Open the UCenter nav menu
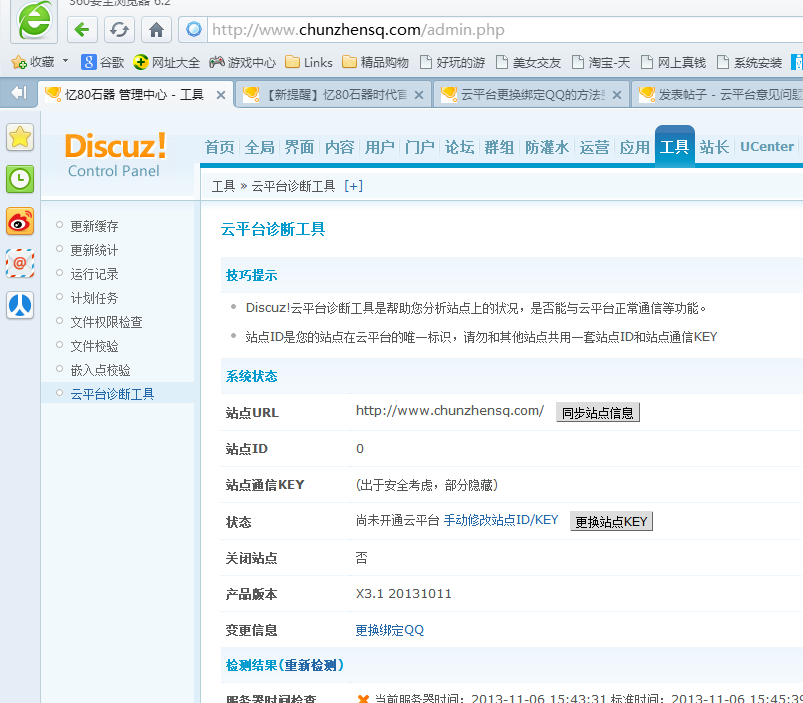Screen dimensions: 803x703 coord(767,147)
